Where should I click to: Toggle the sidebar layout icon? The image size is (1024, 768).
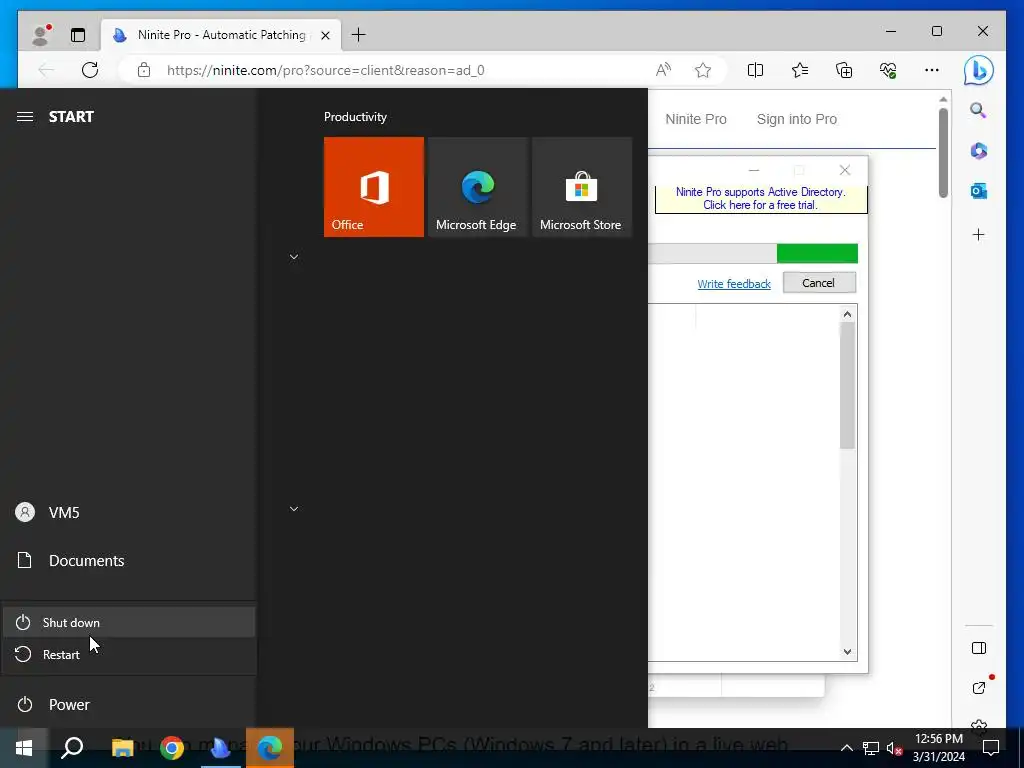[x=978, y=648]
